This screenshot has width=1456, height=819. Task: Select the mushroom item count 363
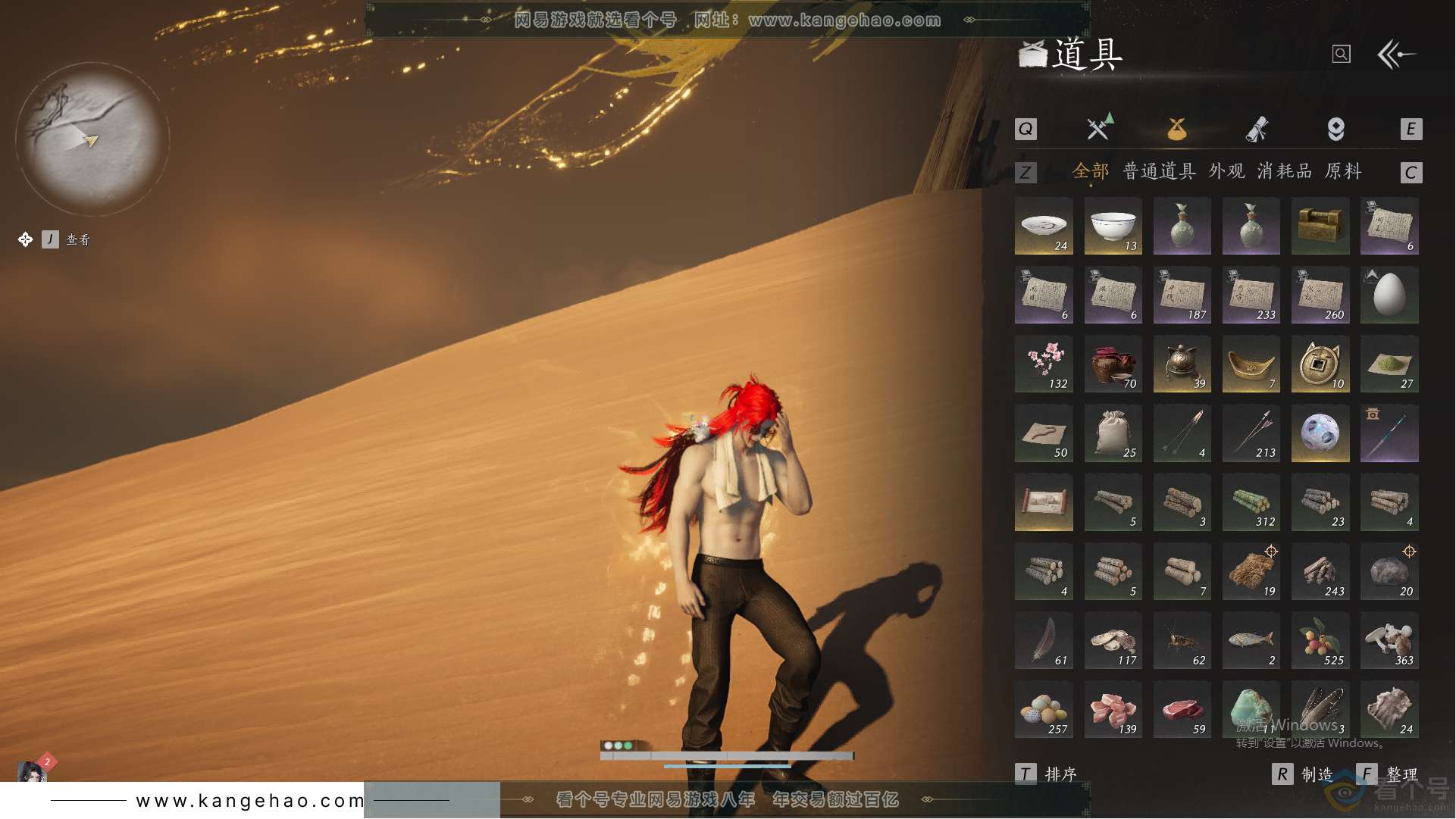click(1389, 640)
